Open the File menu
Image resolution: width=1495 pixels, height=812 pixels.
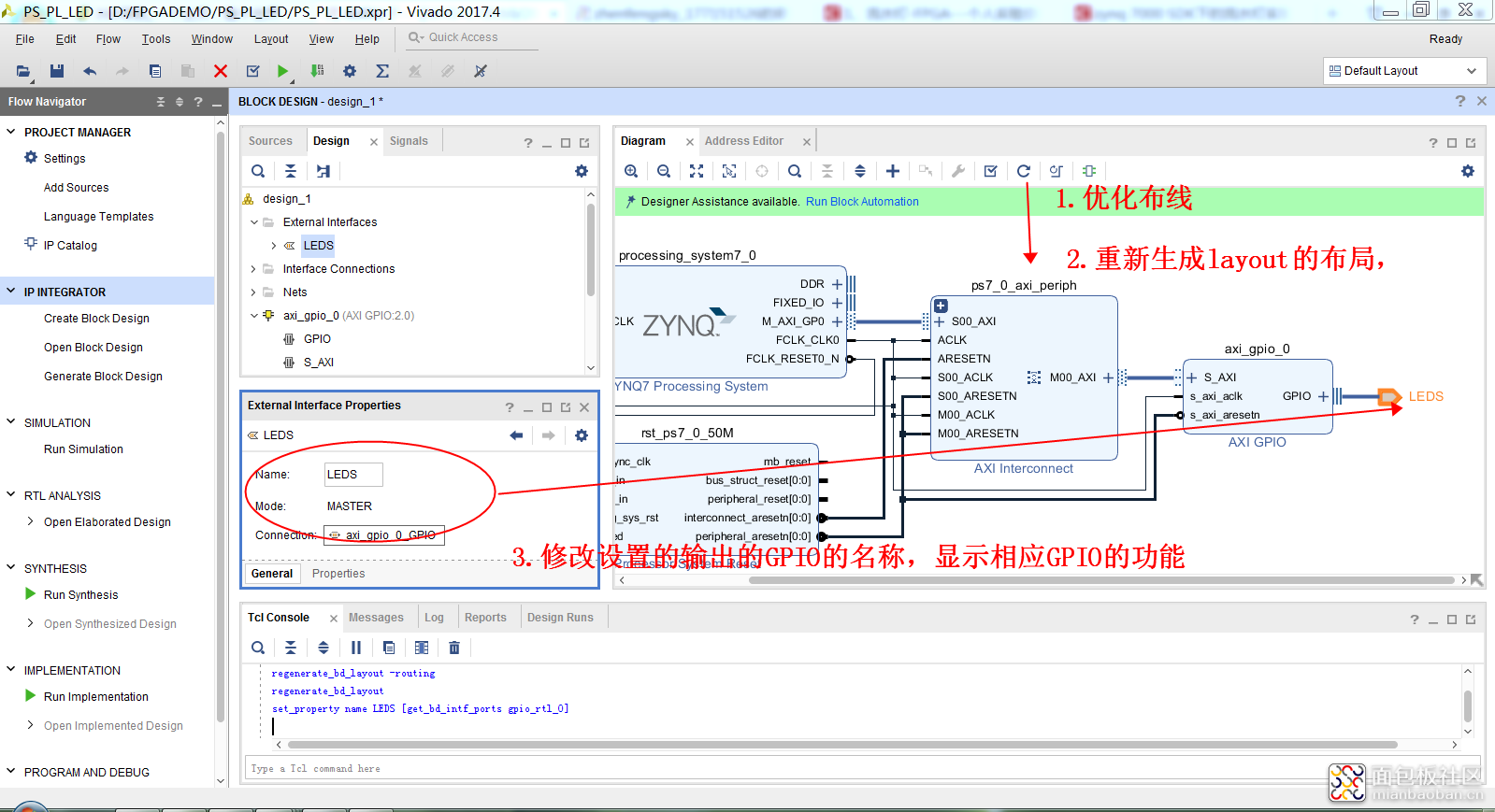(x=25, y=39)
